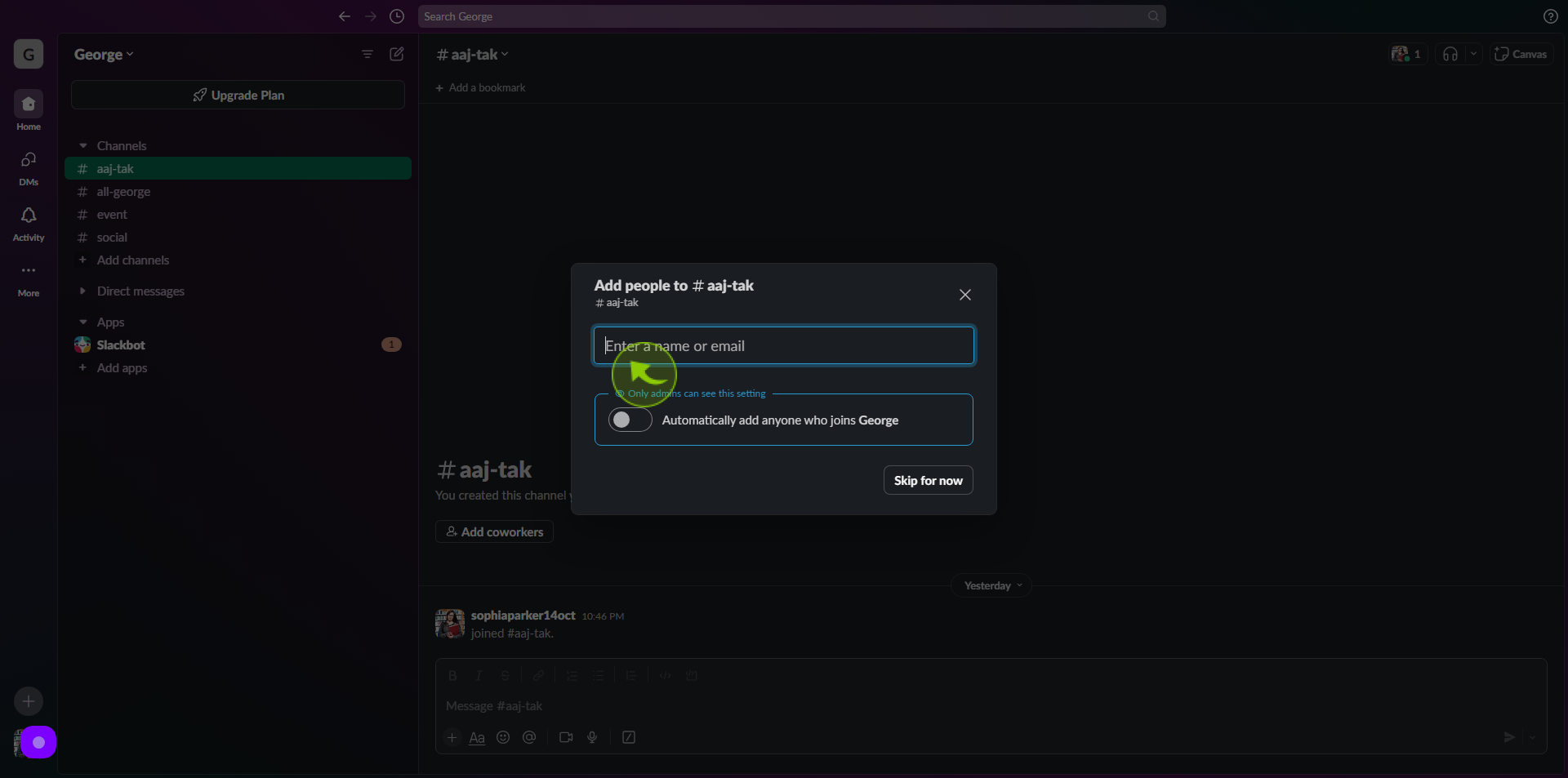1568x778 pixels.
Task: Open slash shortcuts icon
Action: 629,737
